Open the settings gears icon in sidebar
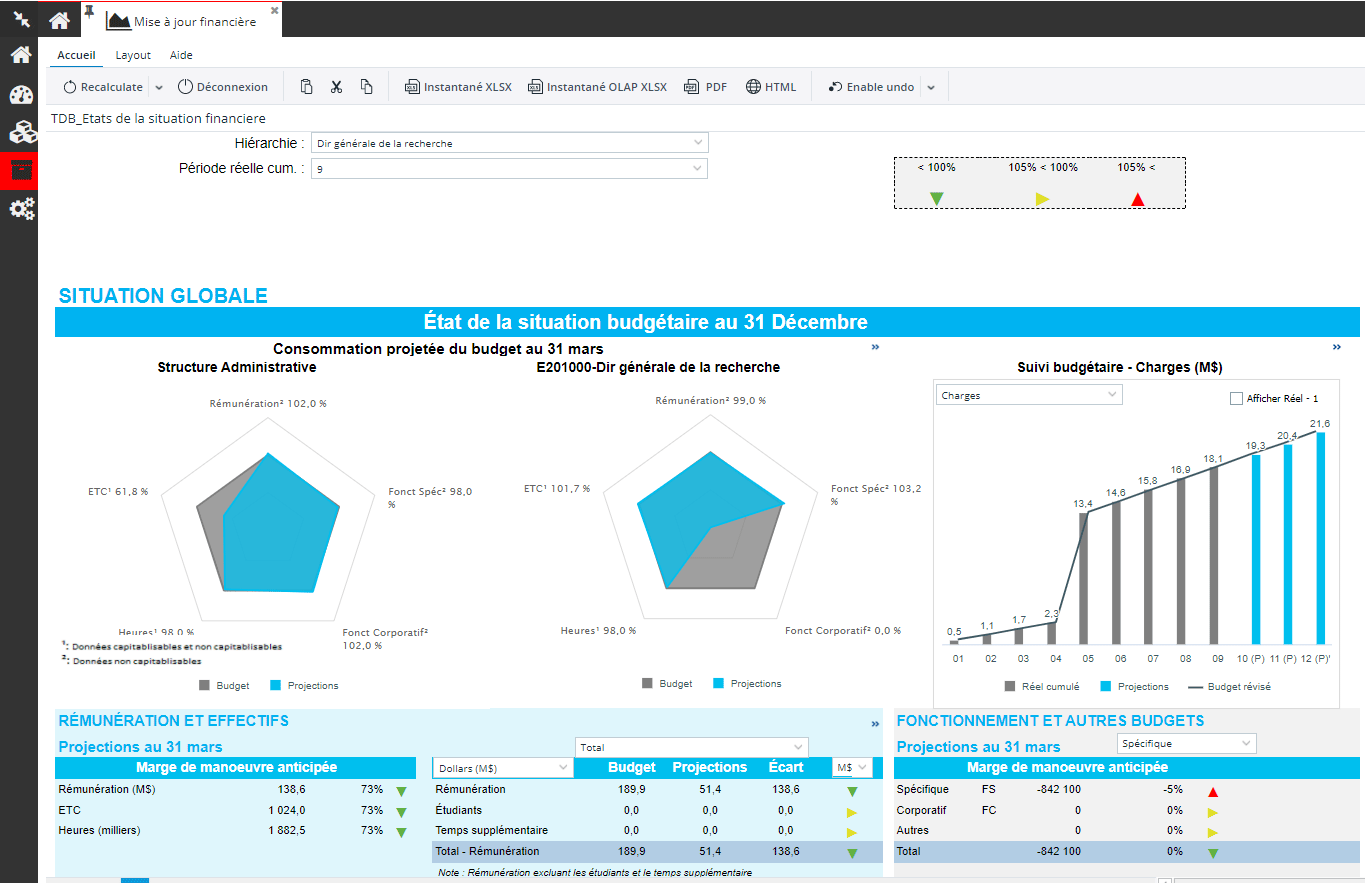The image size is (1365, 883). [x=21, y=209]
